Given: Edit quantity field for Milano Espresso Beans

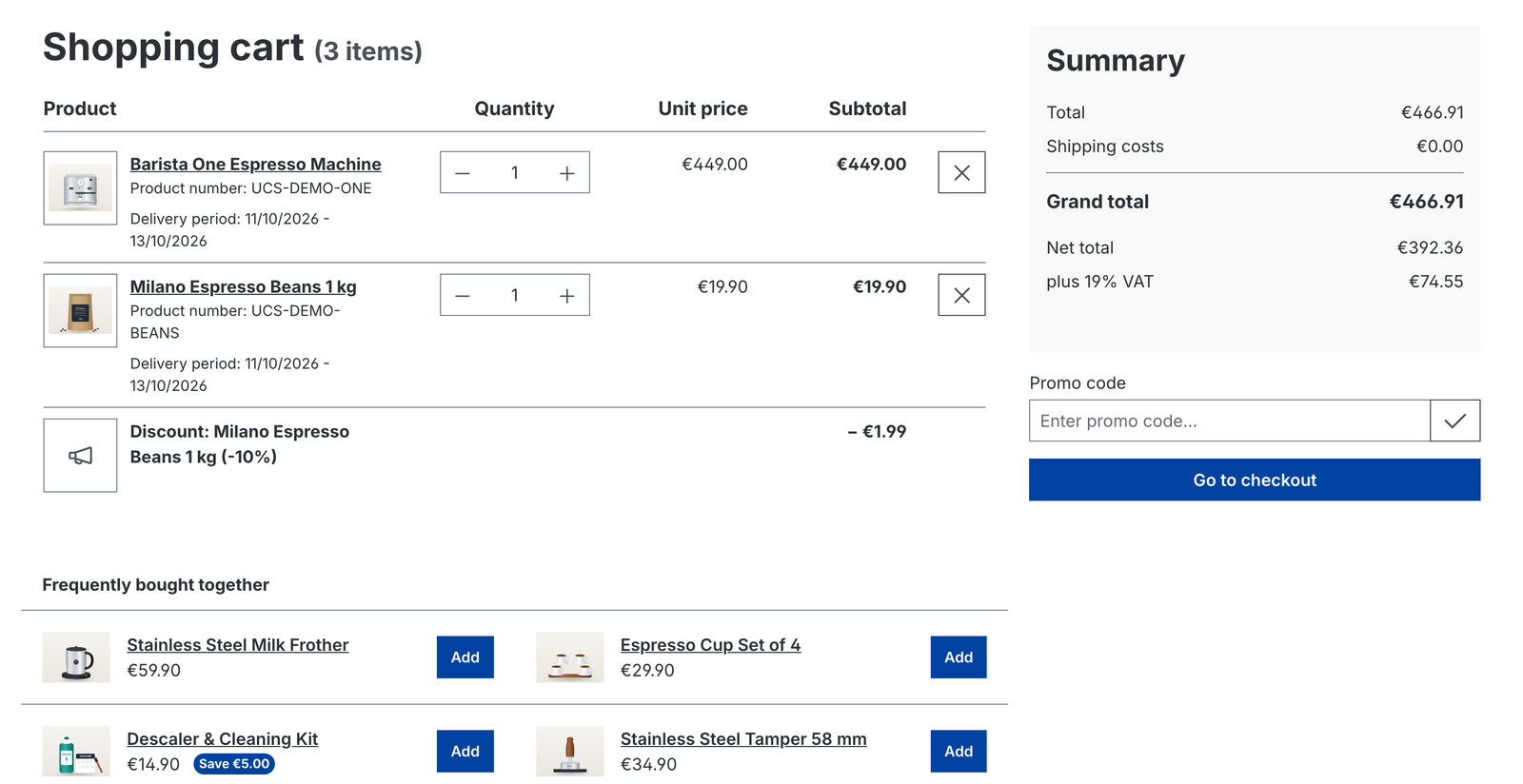Looking at the screenshot, I should click(x=515, y=296).
